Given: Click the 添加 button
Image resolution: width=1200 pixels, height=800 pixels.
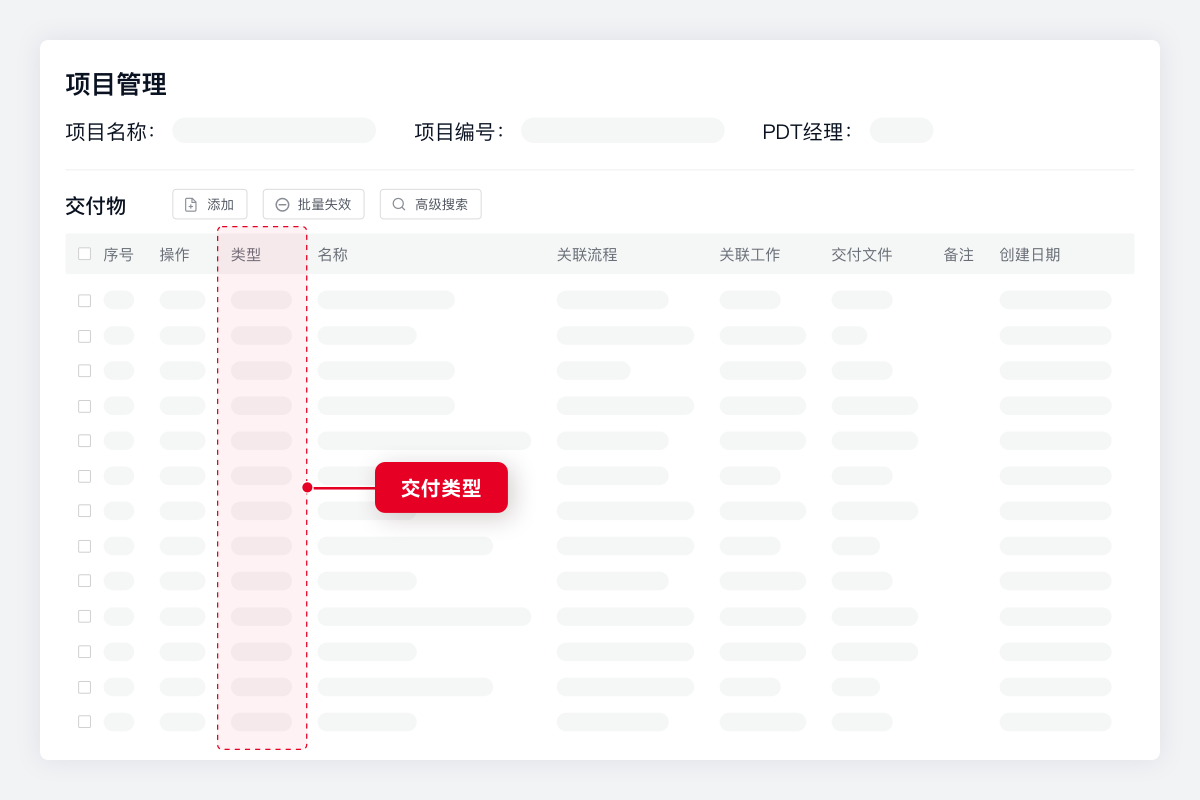Looking at the screenshot, I should (x=210, y=204).
